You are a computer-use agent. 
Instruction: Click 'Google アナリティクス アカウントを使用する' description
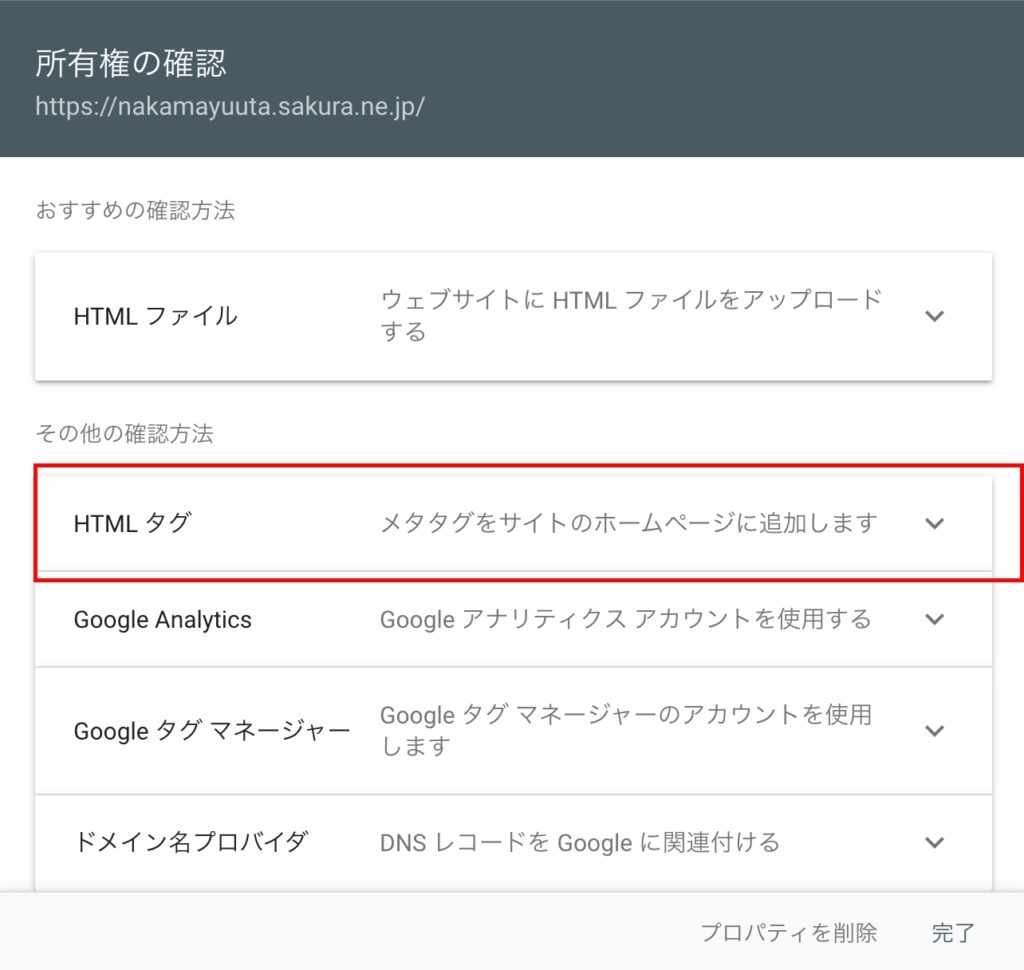click(x=625, y=620)
